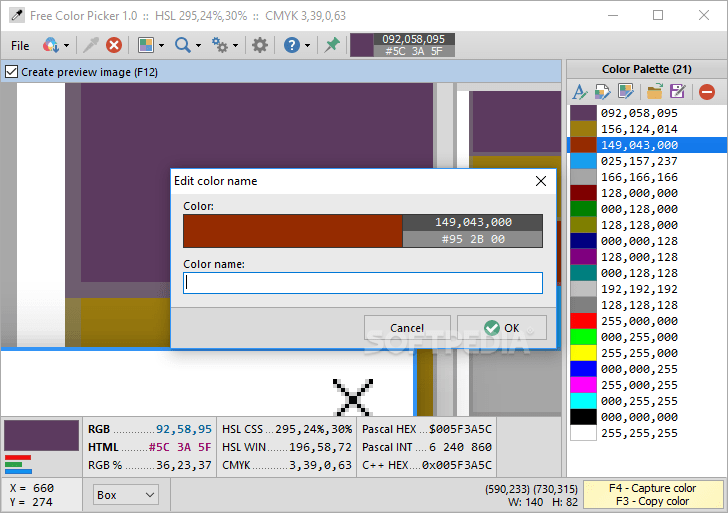Select palette entry 255,255,000

648,353
